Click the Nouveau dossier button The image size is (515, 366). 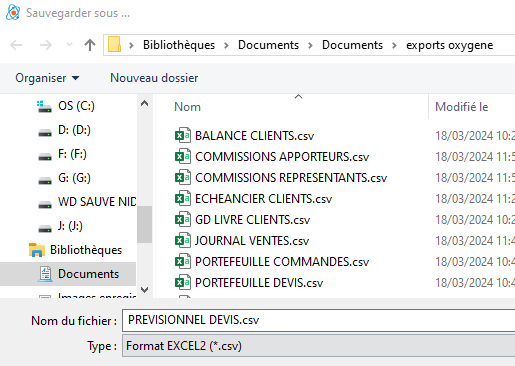click(154, 78)
